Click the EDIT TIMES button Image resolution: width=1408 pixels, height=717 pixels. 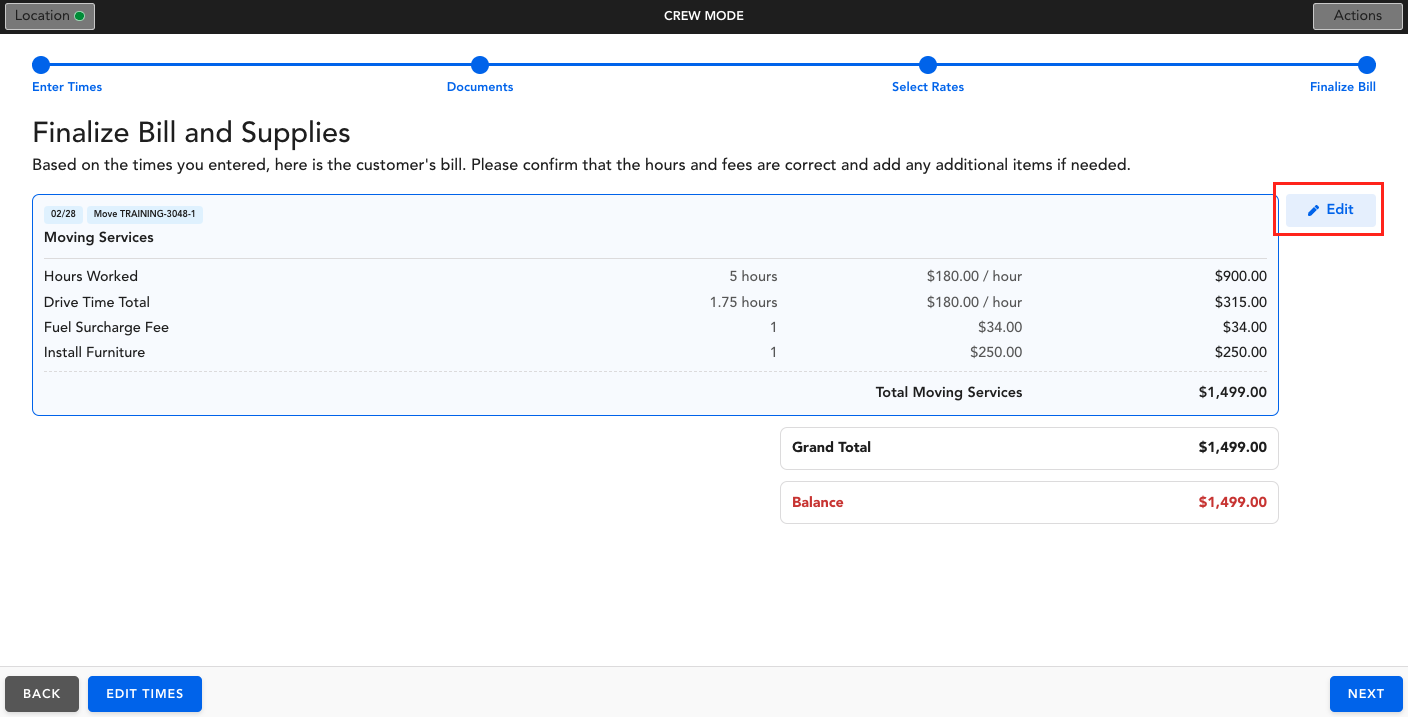[x=145, y=694]
